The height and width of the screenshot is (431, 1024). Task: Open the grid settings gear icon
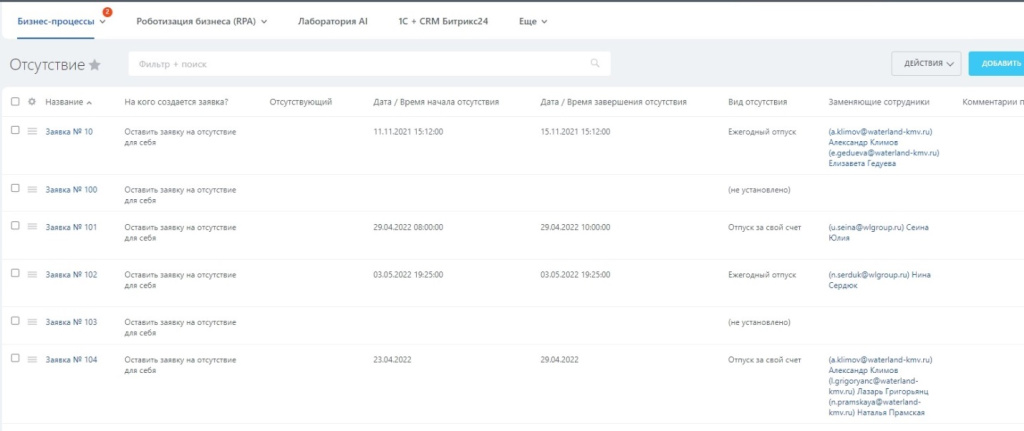32,102
